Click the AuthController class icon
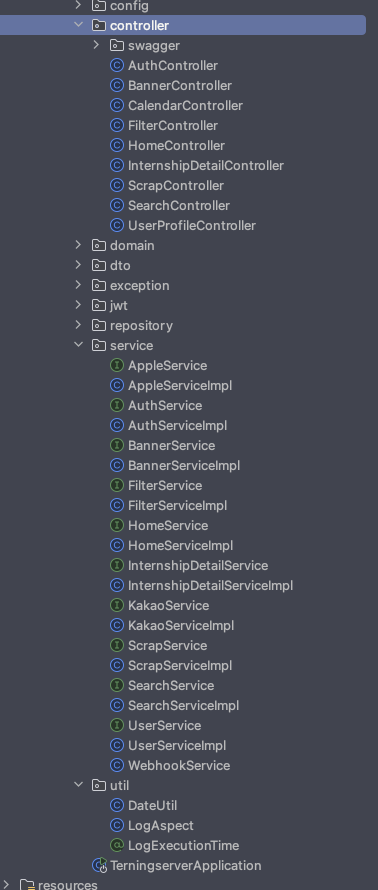This screenshot has width=378, height=890. pos(116,66)
